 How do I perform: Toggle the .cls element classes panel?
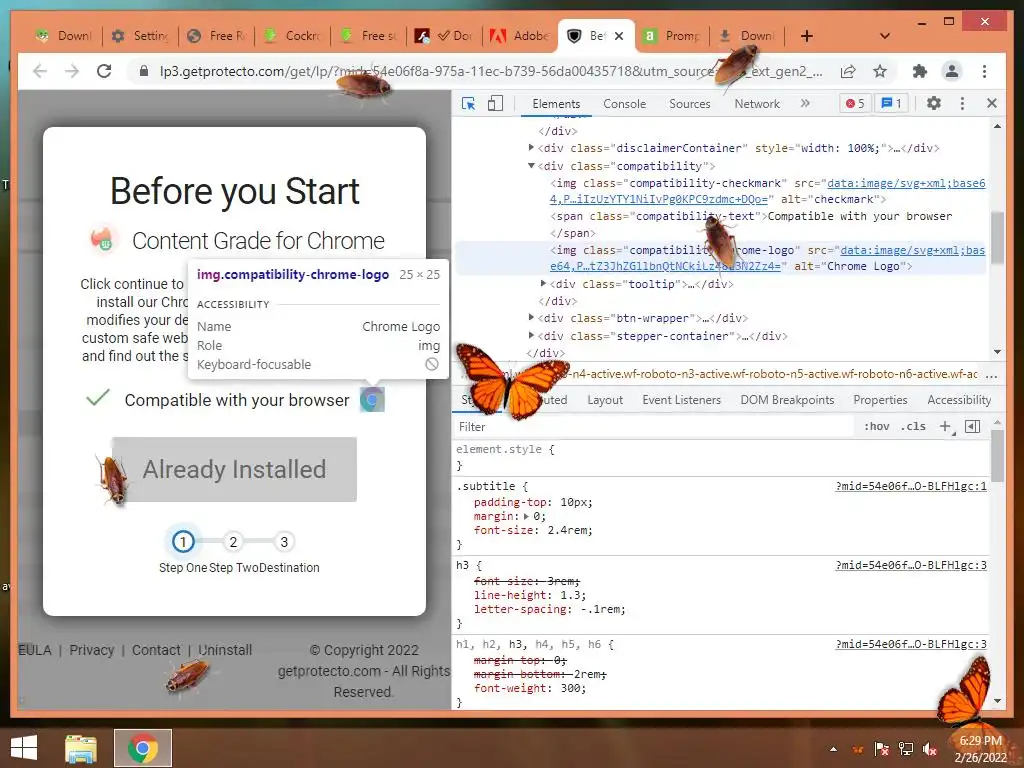pos(913,426)
